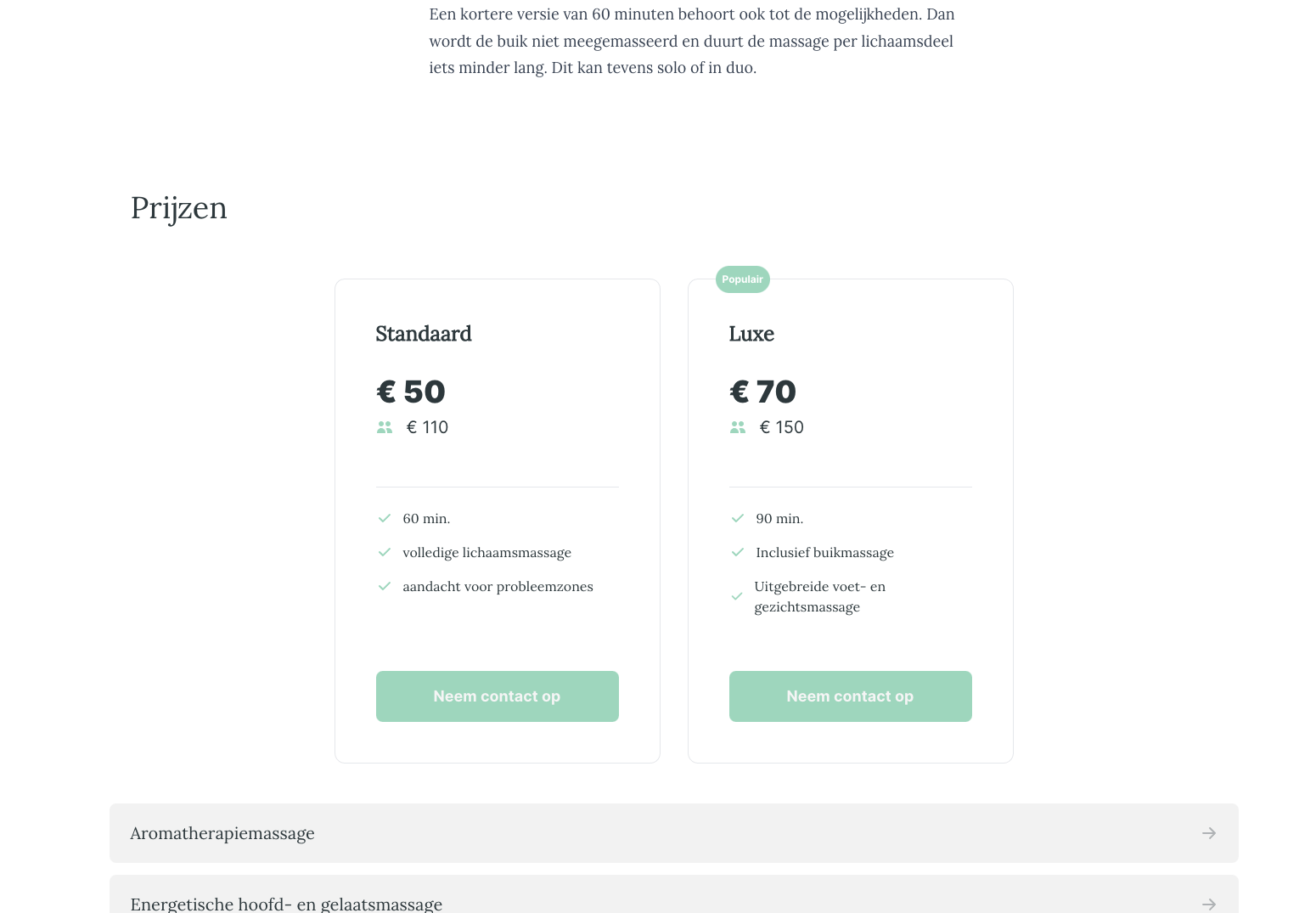Screen dimensions: 1316x913
Task: Click the checkmark beside Uitgebreide voet- en gezichtsmassage
Action: tap(737, 596)
